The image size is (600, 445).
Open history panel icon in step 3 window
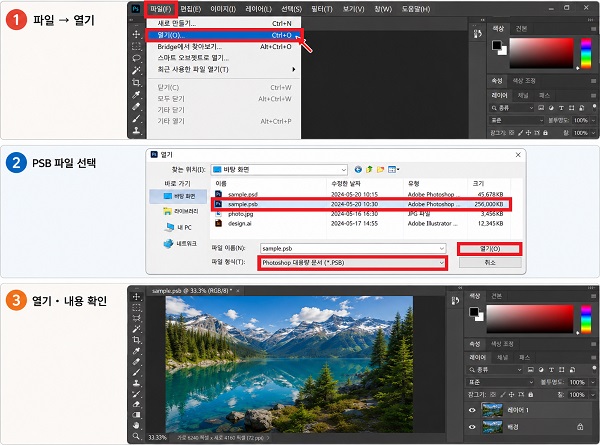(455, 301)
